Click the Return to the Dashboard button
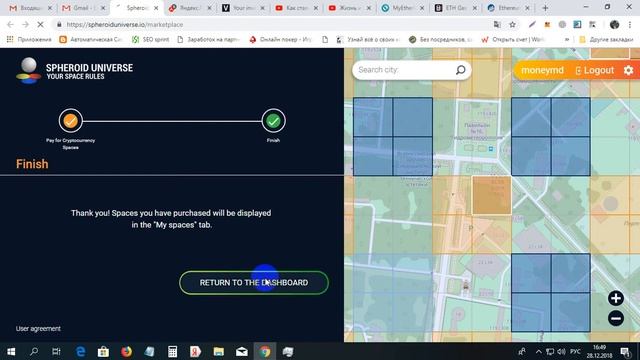This screenshot has width=640, height=360. 254,282
